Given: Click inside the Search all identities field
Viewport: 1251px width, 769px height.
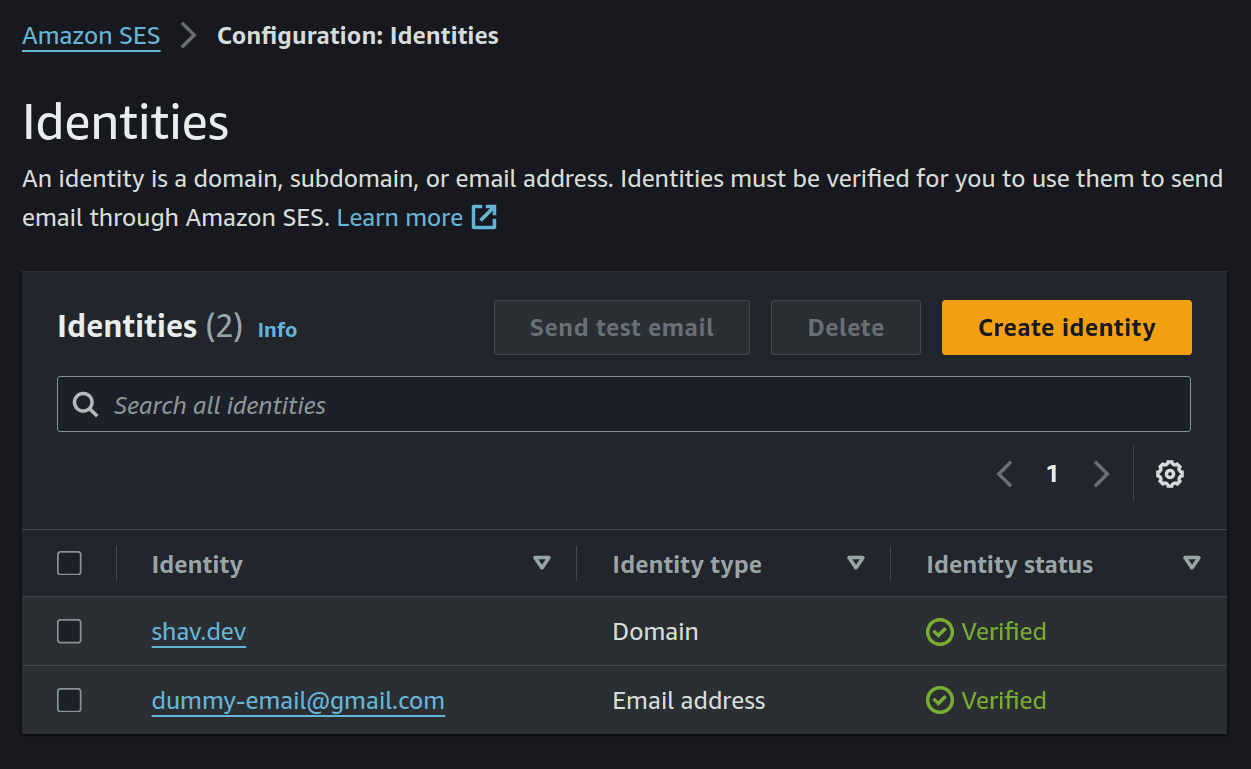Looking at the screenshot, I should tap(400, 404).
